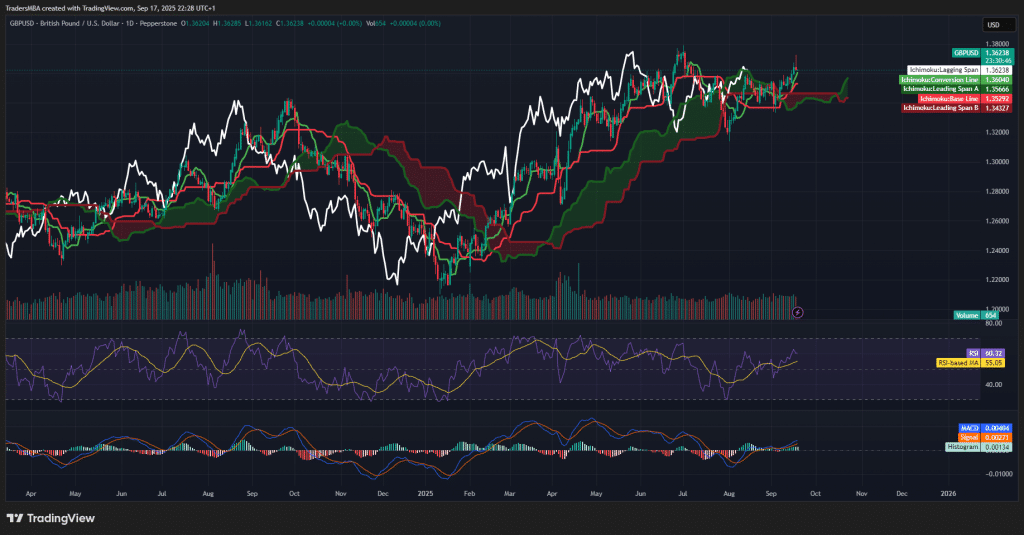
Task: Click the blue MACD label
Action: [966, 428]
